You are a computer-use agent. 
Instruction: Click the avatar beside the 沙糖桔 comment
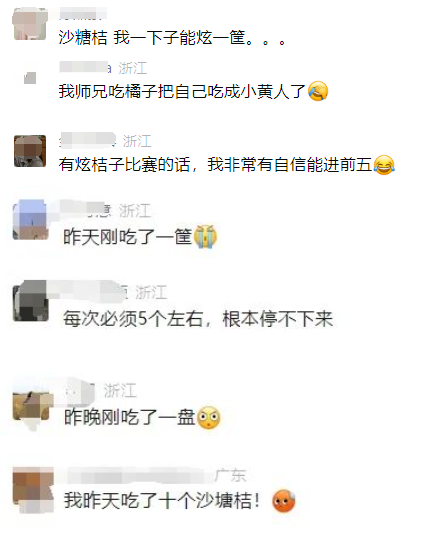[x=29, y=24]
